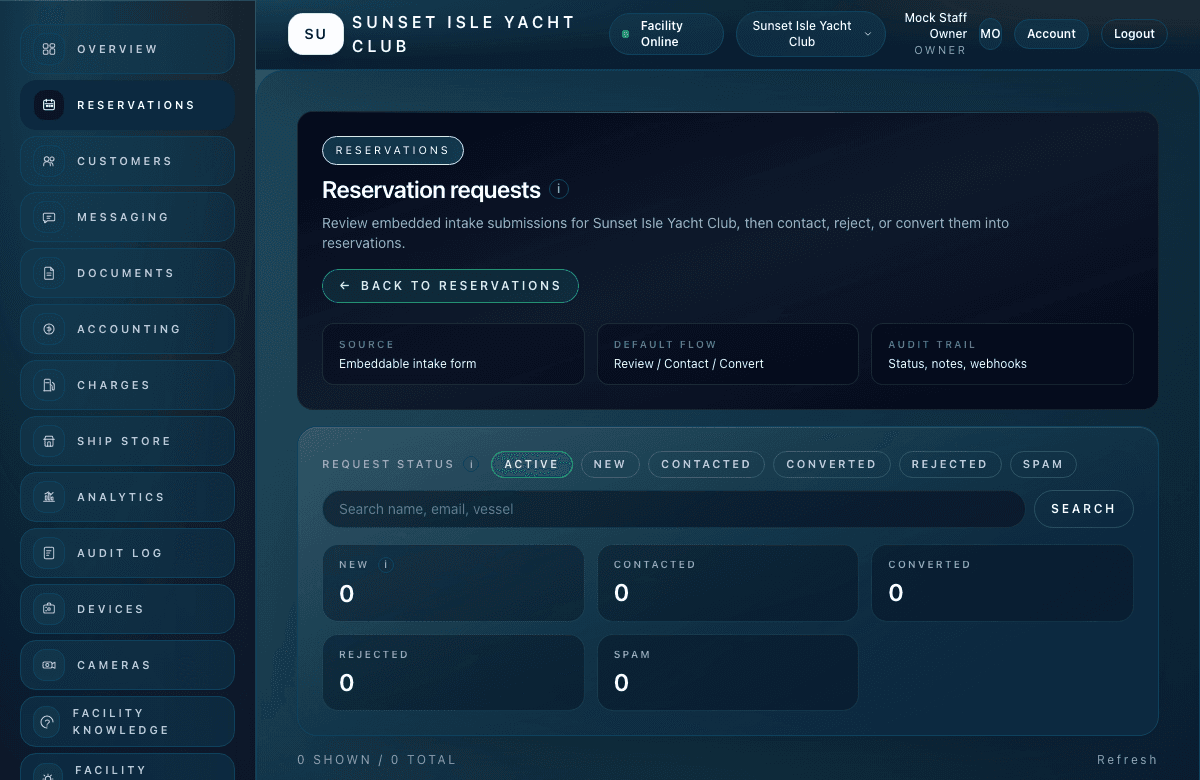The image size is (1200, 780).
Task: Open the Customers section
Action: (127, 161)
